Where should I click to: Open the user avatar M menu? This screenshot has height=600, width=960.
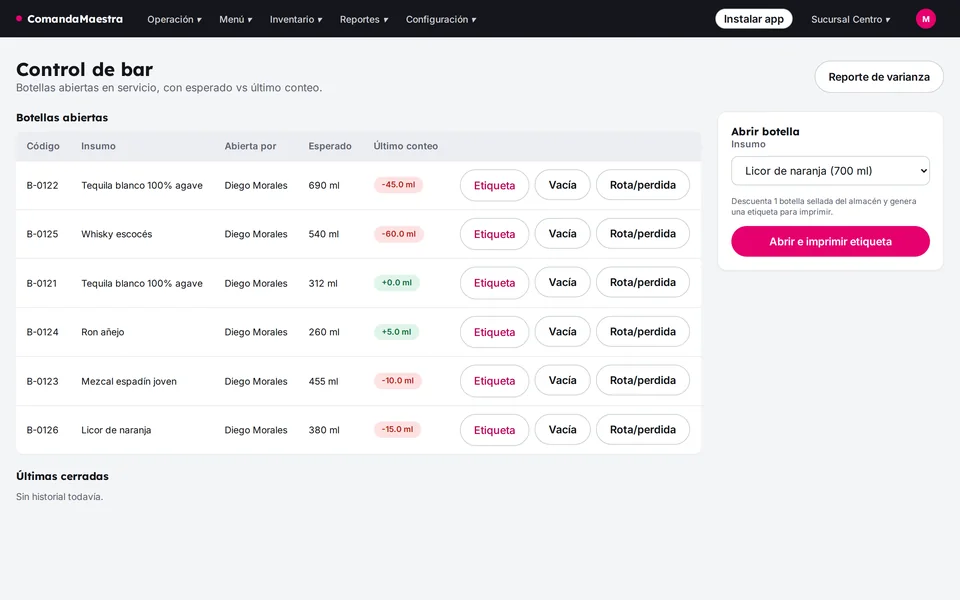coord(926,19)
